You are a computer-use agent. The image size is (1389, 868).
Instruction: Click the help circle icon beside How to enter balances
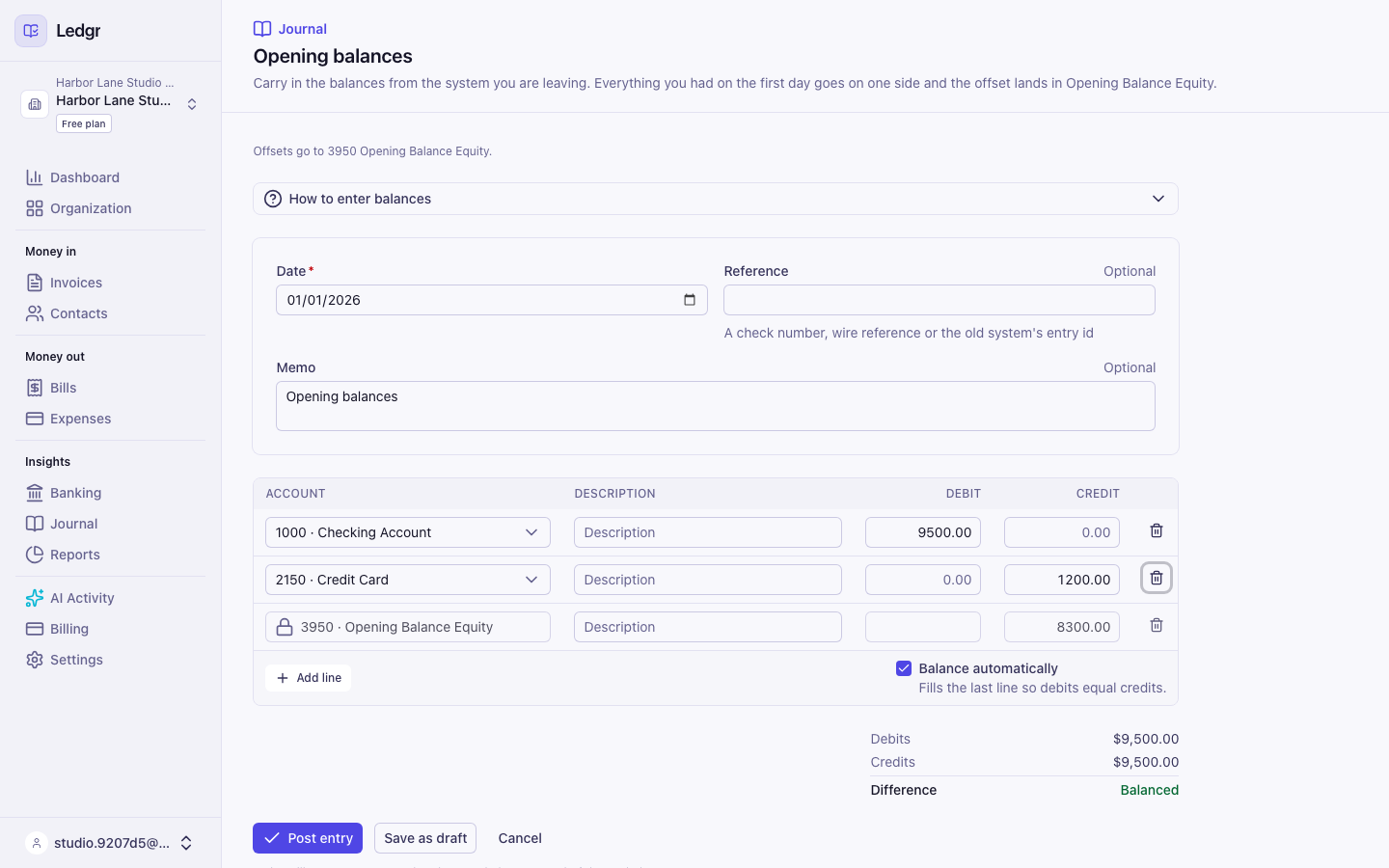click(x=273, y=199)
